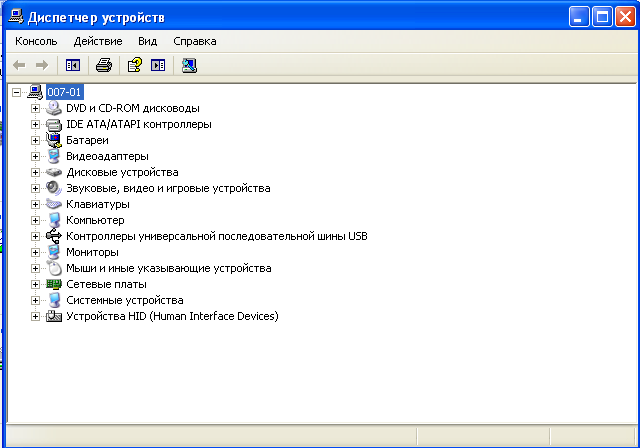
Task: Expand the Устройства HID node
Action: [x=36, y=316]
